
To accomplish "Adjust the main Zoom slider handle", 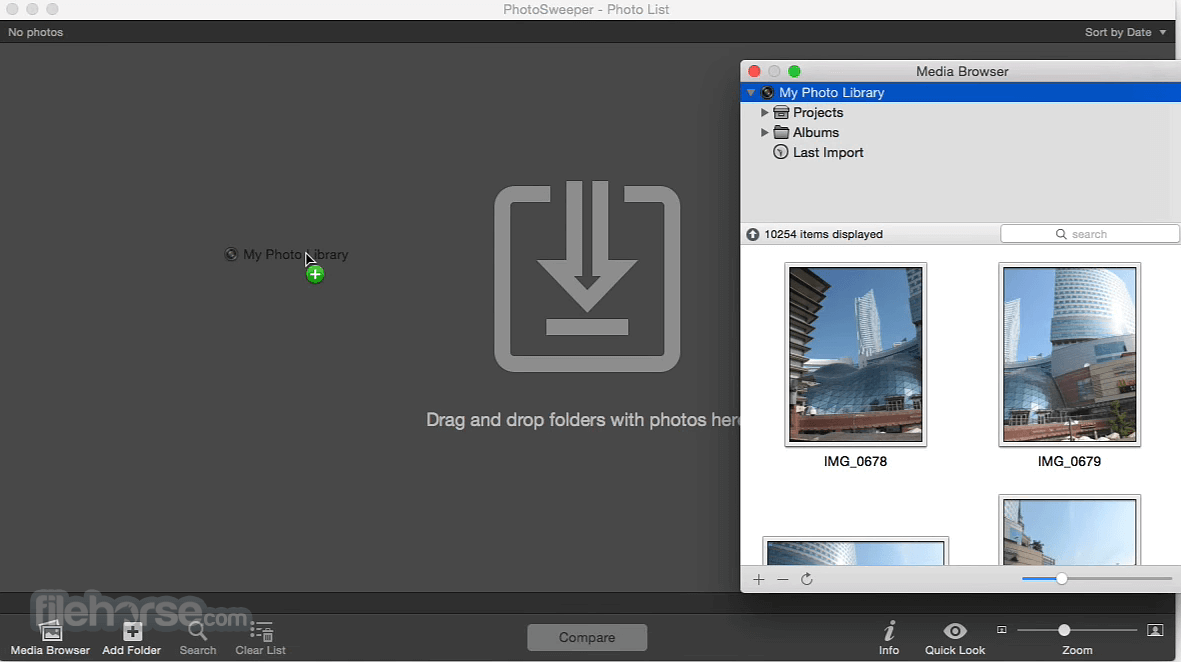I will (x=1064, y=630).
